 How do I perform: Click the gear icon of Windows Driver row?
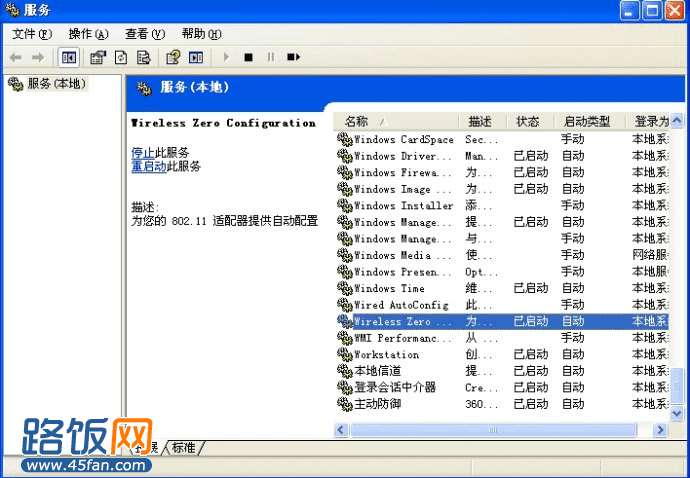(345, 156)
